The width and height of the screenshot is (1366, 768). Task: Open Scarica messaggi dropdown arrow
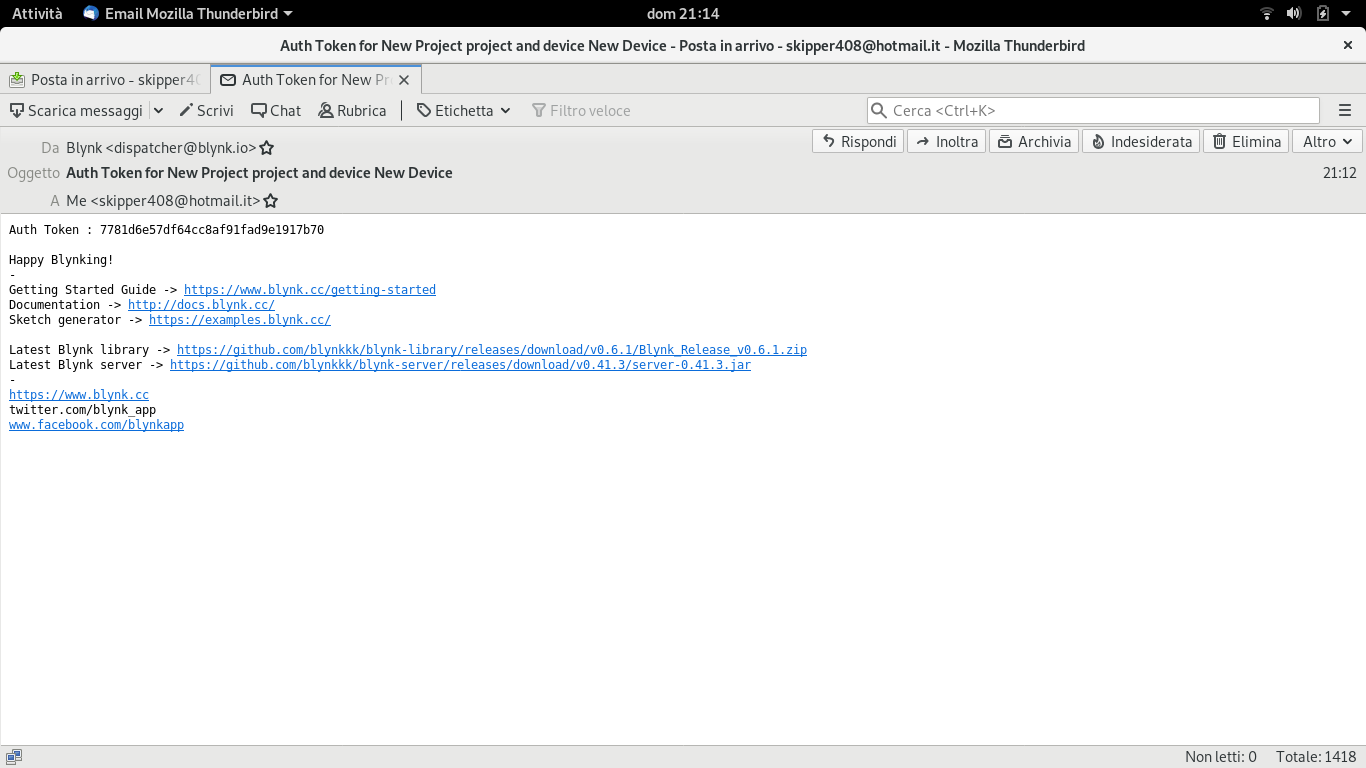pos(158,111)
